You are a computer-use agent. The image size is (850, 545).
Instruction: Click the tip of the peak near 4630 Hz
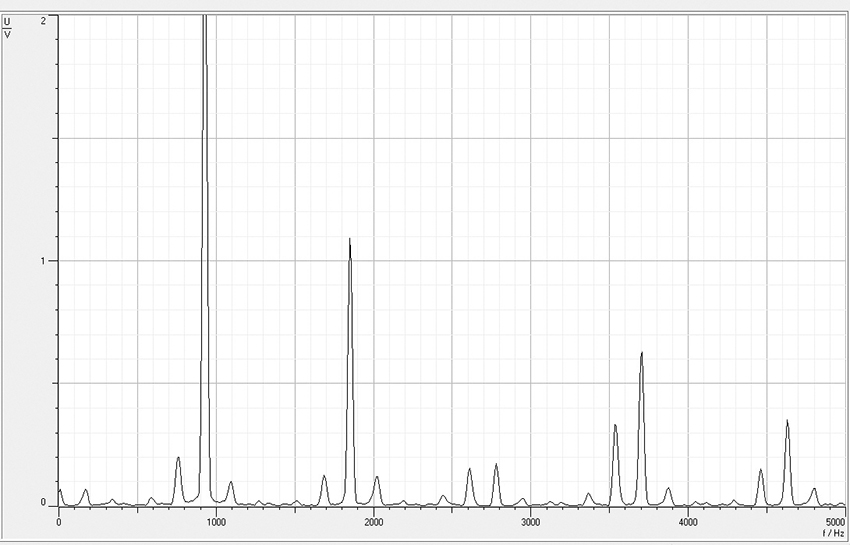[787, 421]
